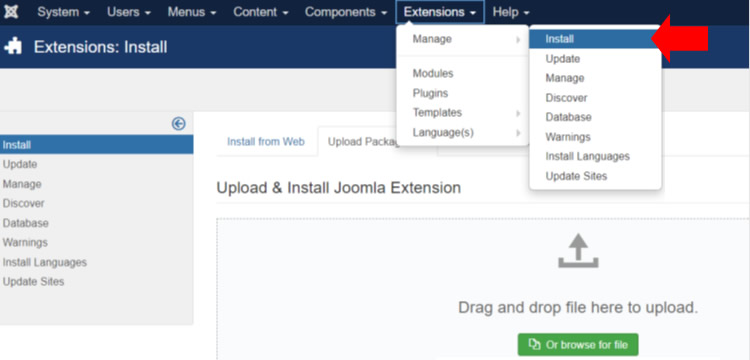Open the Content menu

(261, 12)
